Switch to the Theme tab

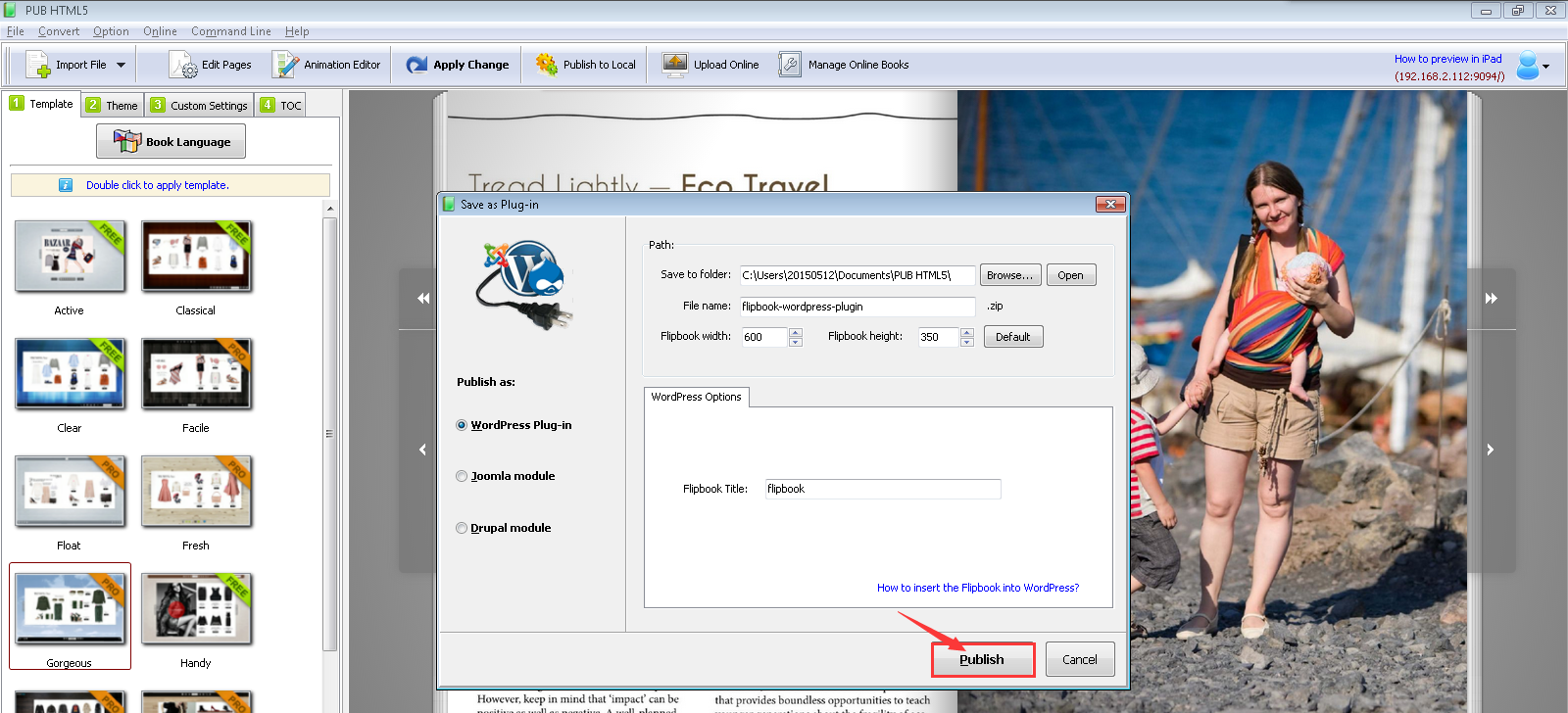pyautogui.click(x=112, y=105)
